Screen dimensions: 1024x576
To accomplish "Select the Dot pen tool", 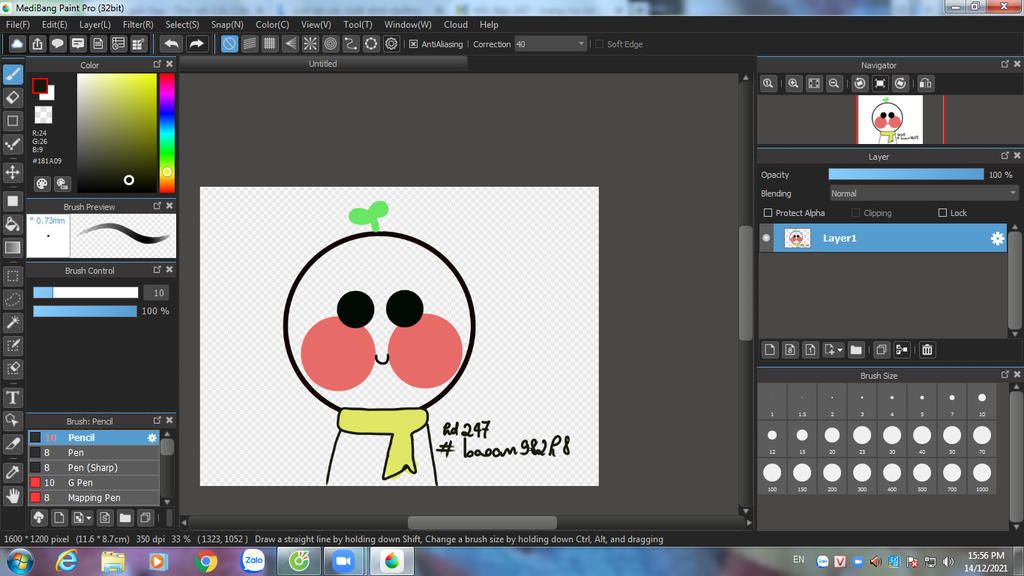I will point(13,144).
